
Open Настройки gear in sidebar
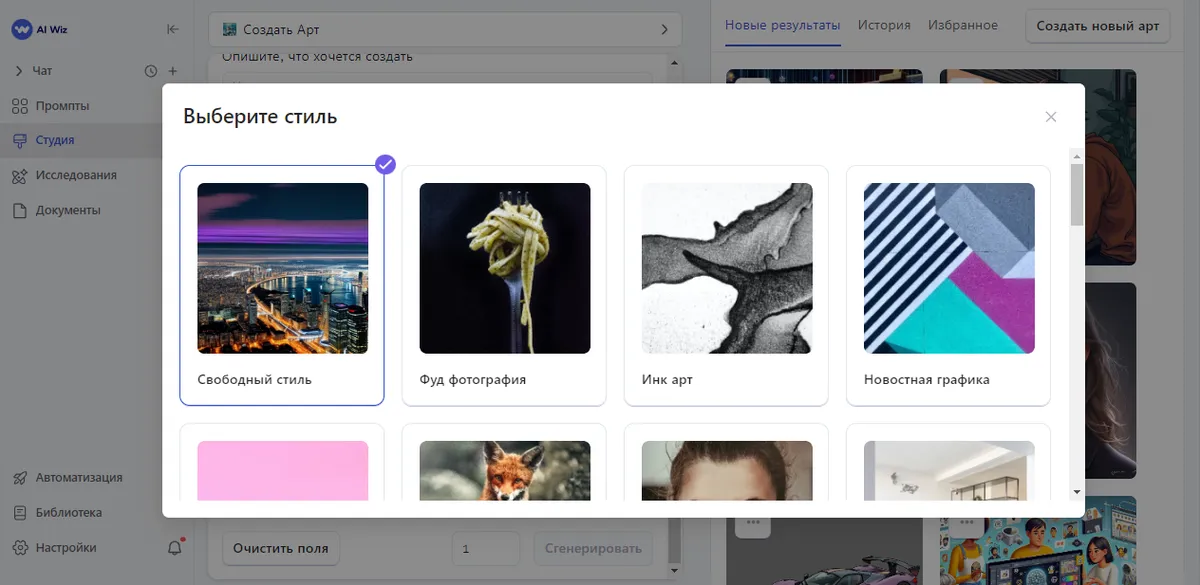pyautogui.click(x=65, y=548)
